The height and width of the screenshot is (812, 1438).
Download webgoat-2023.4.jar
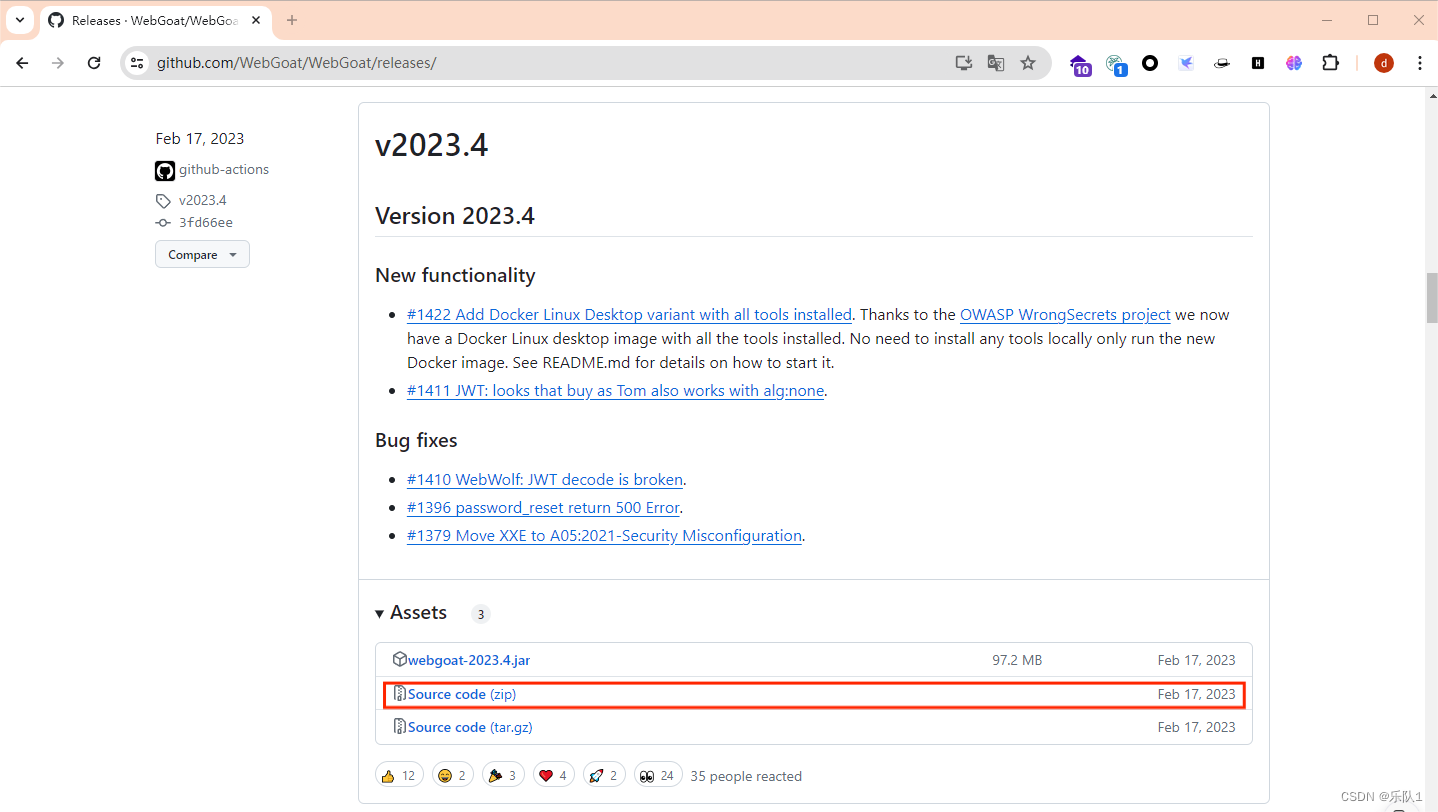tap(469, 660)
